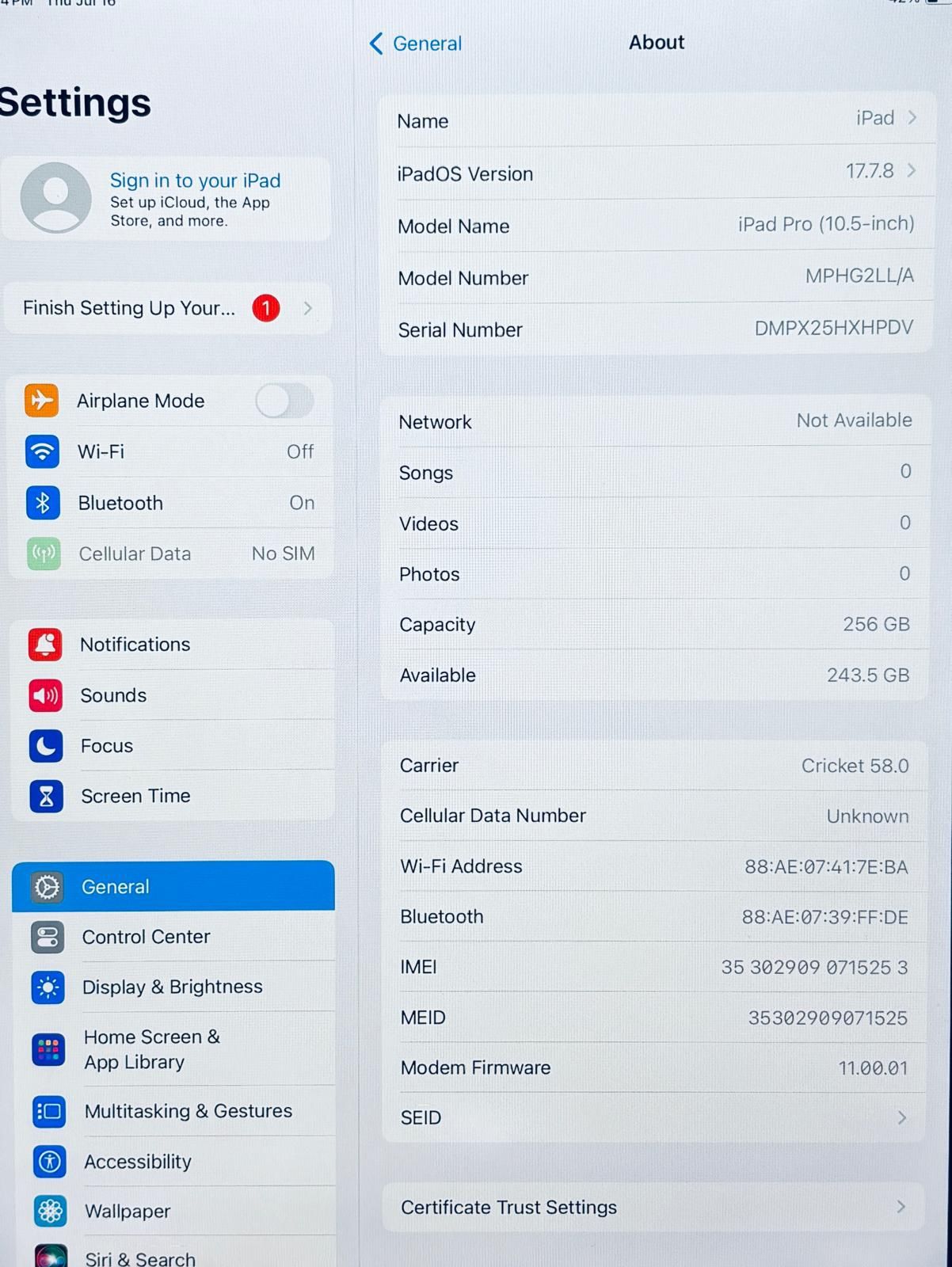This screenshot has height=1267, width=952.
Task: Tap Wi-Fi Address 88:AE:07:41:7E:BA
Action: click(826, 866)
